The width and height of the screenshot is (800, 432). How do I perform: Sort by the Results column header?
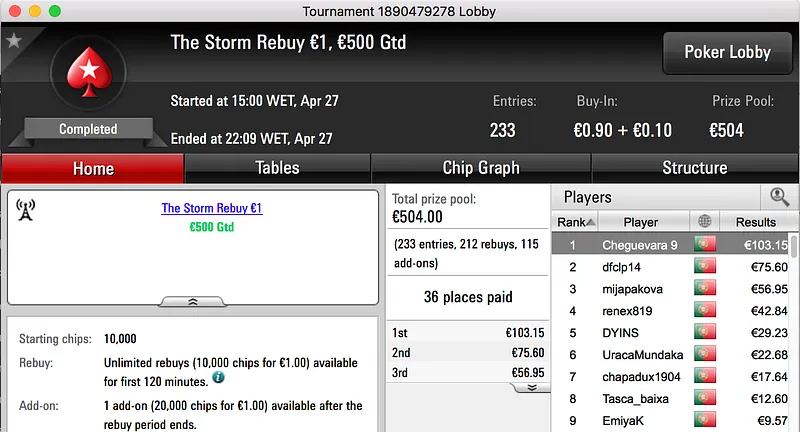[755, 222]
